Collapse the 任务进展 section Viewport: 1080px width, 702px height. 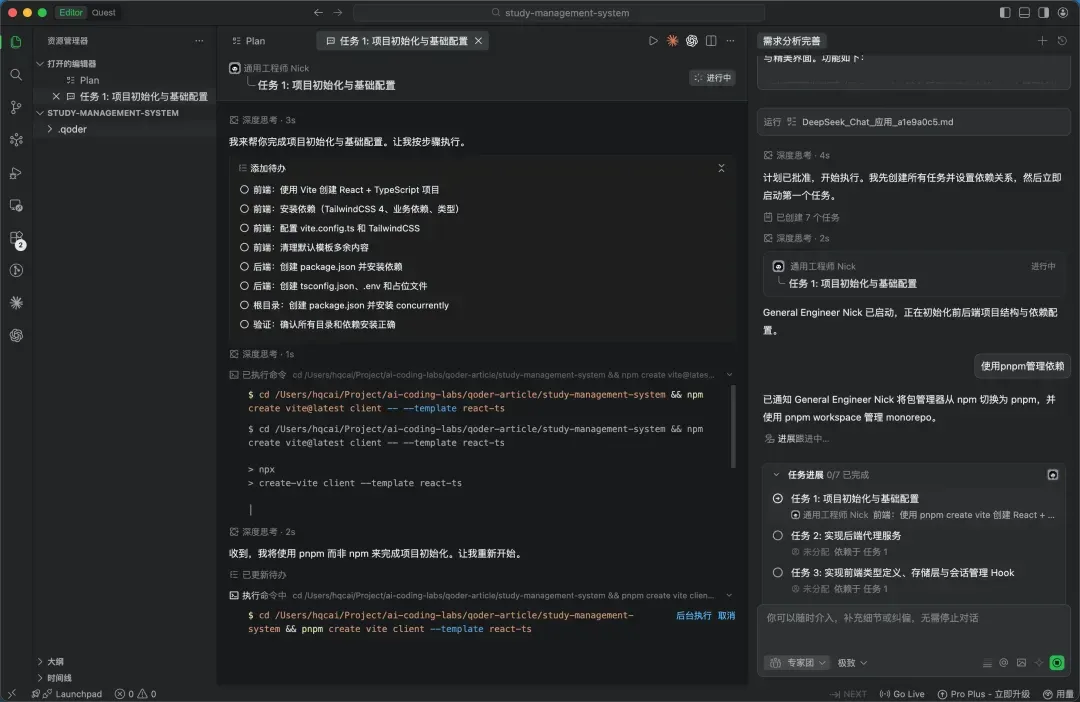777,475
